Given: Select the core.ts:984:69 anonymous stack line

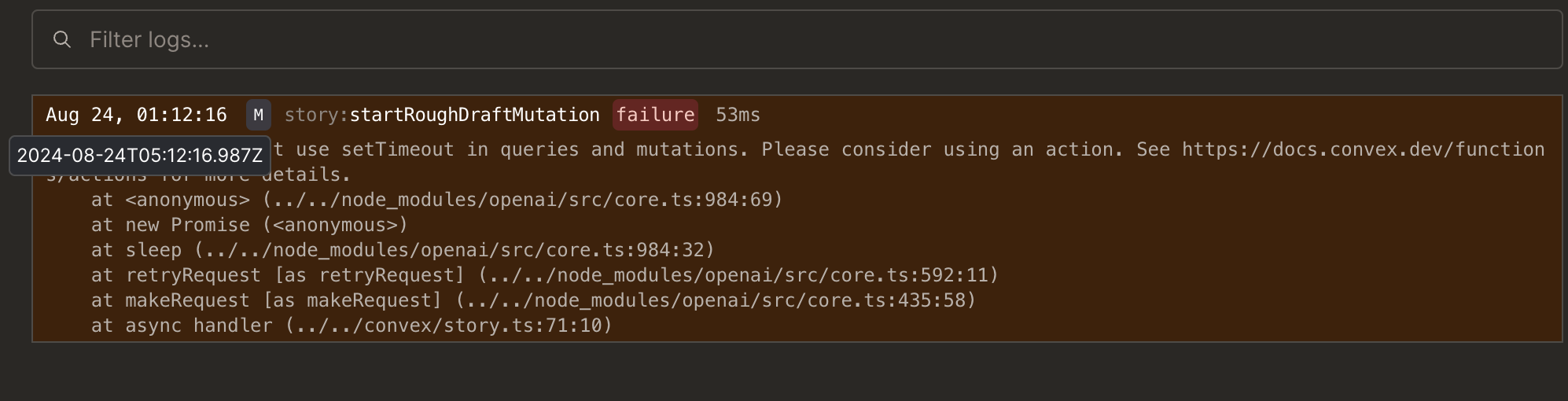Looking at the screenshot, I should pyautogui.click(x=437, y=200).
